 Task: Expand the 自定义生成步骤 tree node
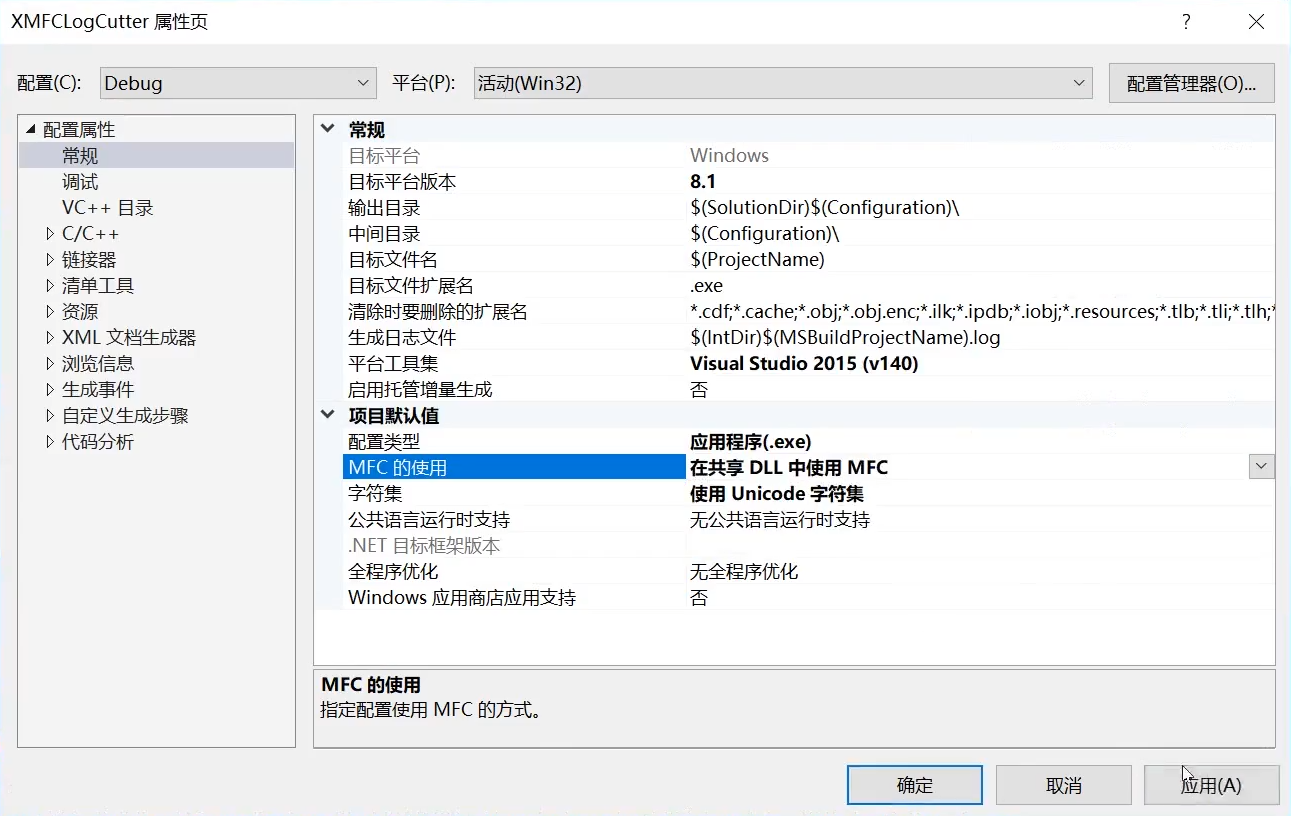click(50, 416)
